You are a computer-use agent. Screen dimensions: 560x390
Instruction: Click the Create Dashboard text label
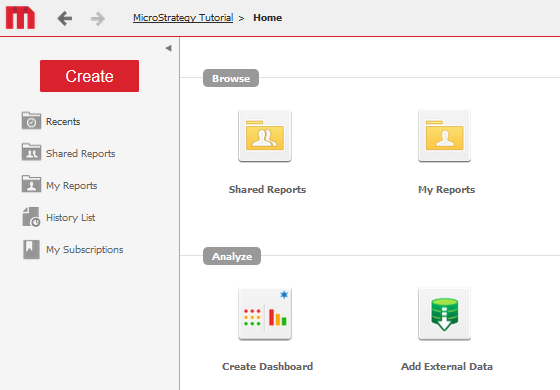268,366
